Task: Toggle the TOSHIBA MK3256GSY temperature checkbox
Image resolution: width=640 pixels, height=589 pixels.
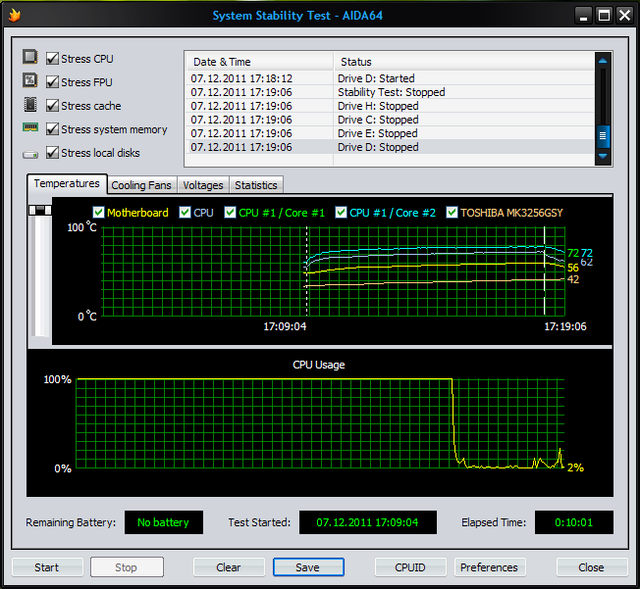Action: point(452,212)
